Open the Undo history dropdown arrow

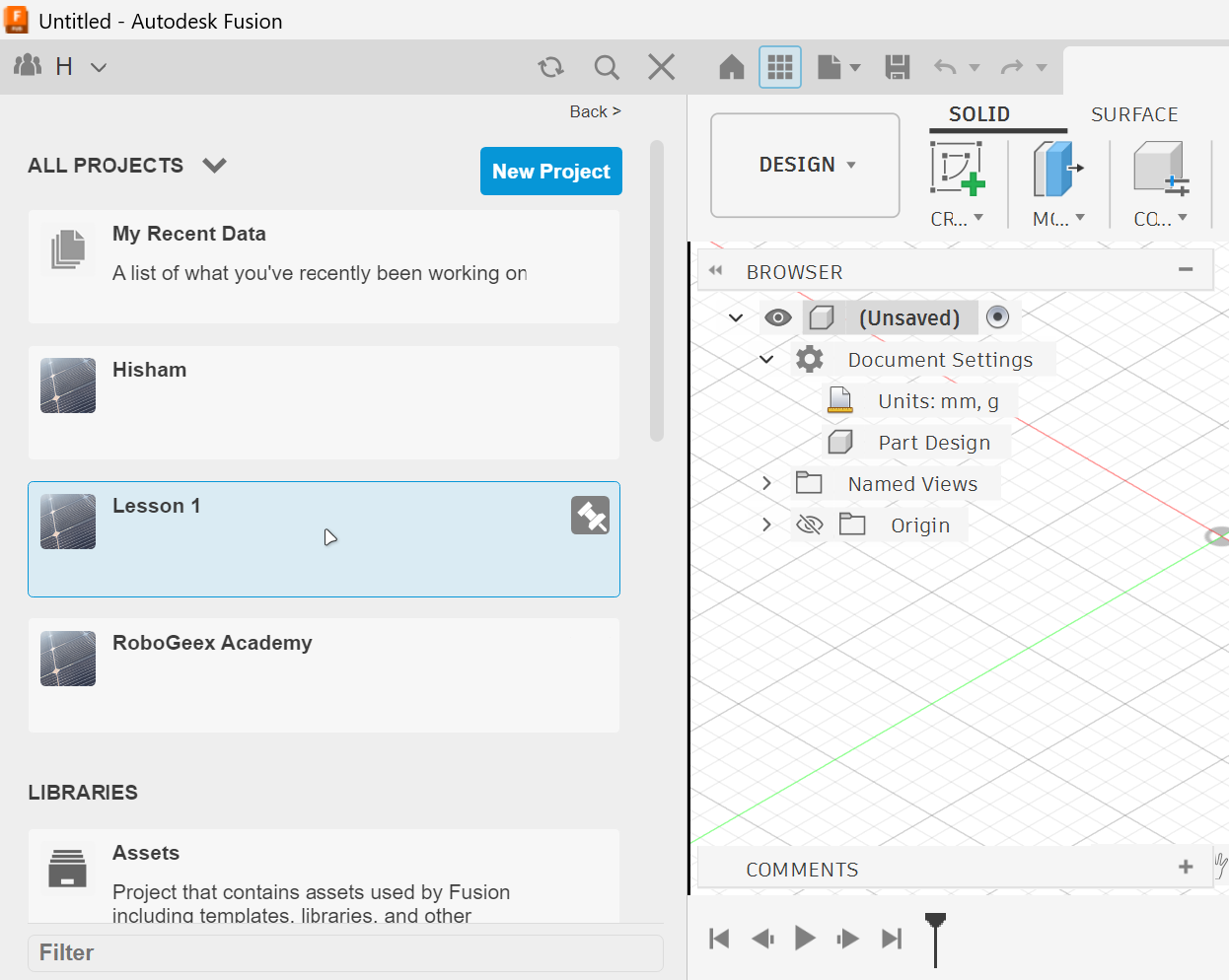tap(975, 68)
